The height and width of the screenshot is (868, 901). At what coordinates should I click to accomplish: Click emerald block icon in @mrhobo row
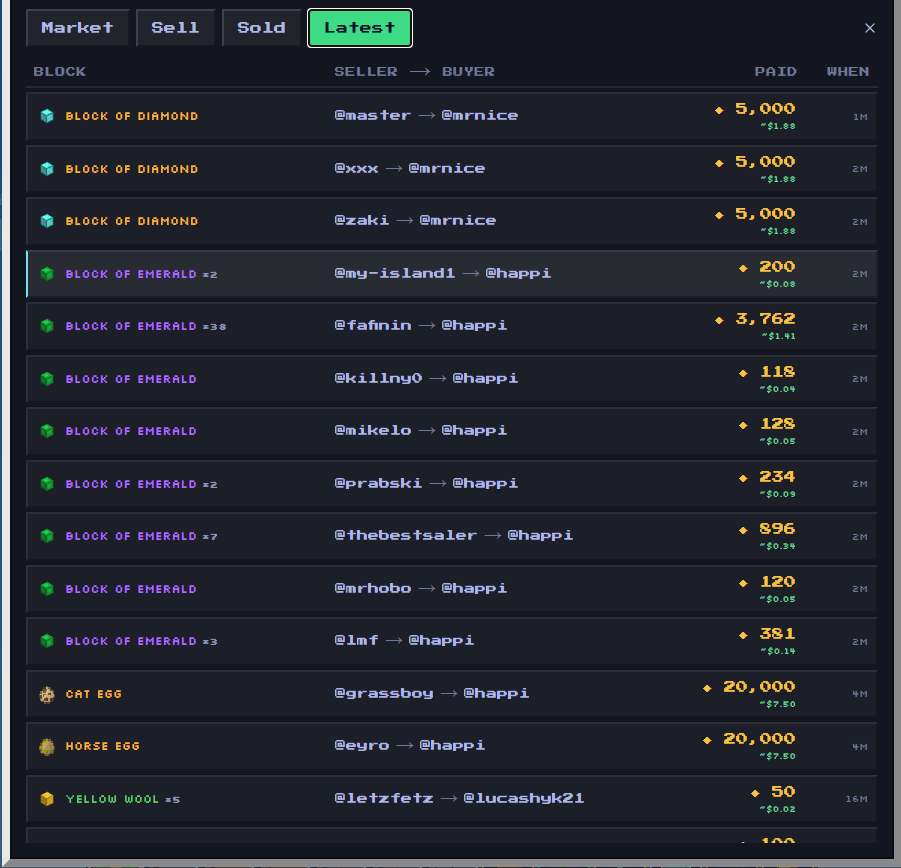(47, 589)
